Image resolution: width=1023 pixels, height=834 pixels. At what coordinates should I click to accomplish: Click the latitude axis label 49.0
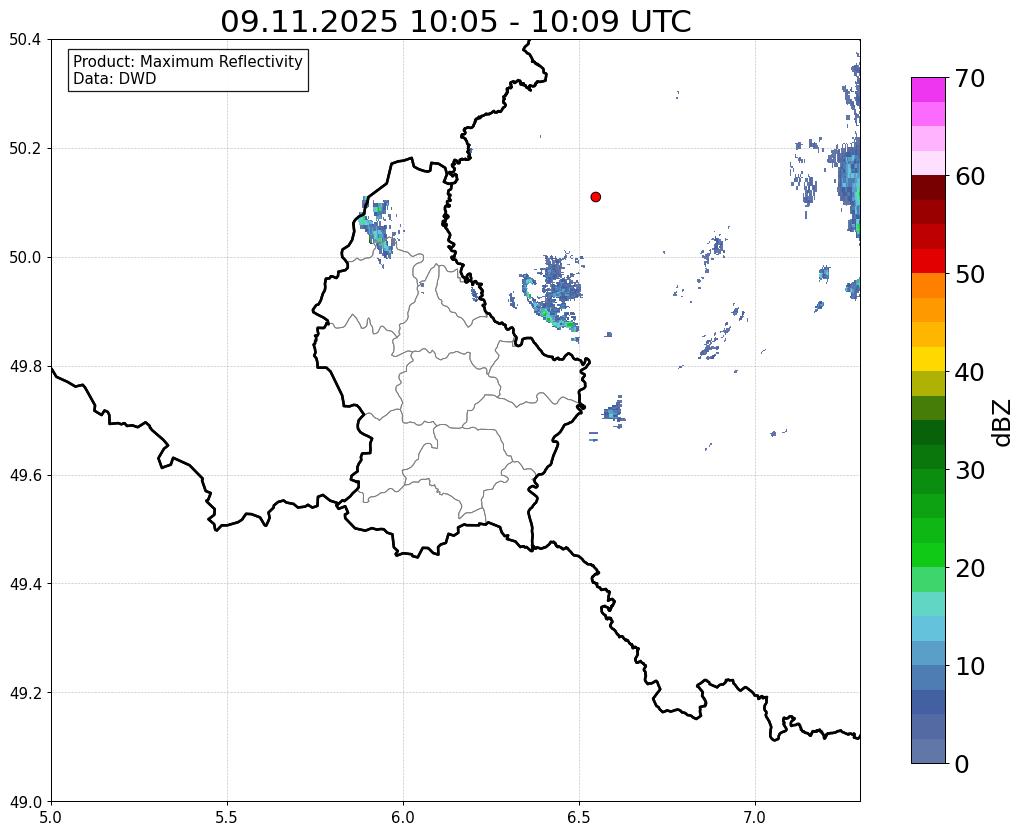coord(25,802)
